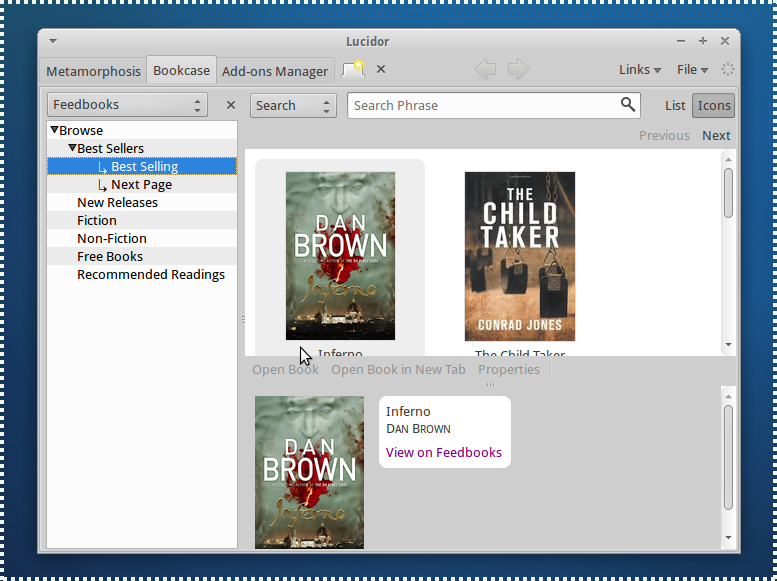Image resolution: width=777 pixels, height=581 pixels.
Task: Follow View on Feedbooks link
Action: (444, 453)
